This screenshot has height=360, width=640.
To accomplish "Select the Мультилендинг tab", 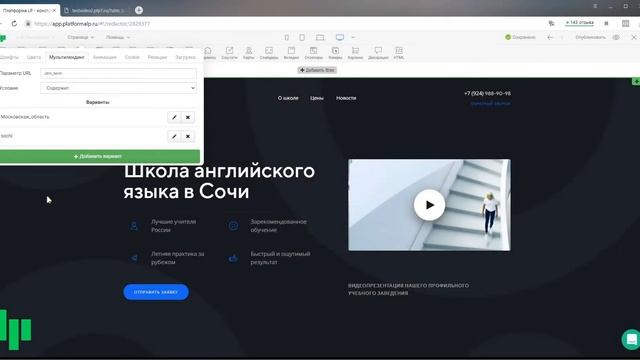I will coord(67,57).
